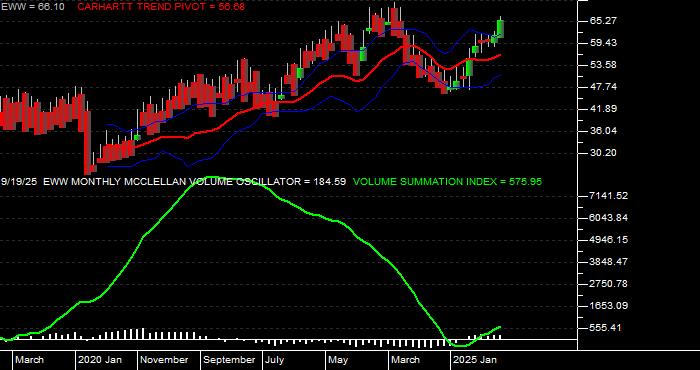The image size is (700, 370).
Task: Click EWW MONTHLY MCCLELLAN VOLUME OSCILLATOR = 184.59 label
Action: tap(195, 182)
